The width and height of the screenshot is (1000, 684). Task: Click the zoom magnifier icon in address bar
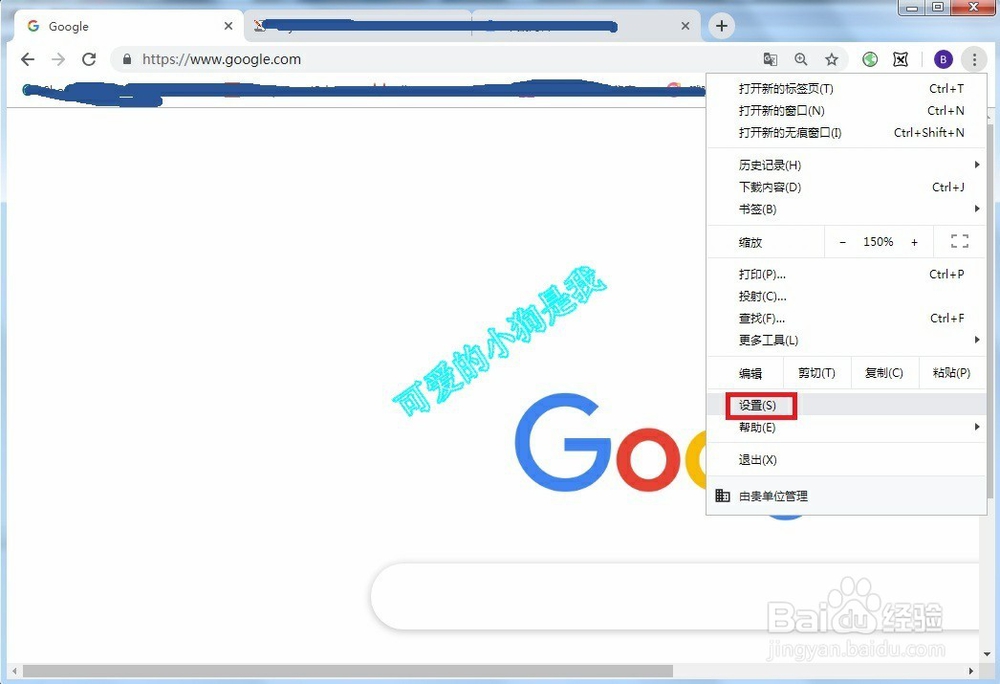point(801,59)
